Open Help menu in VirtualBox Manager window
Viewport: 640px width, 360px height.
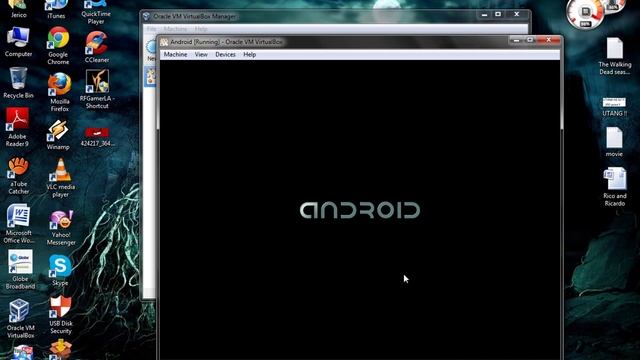(201, 29)
